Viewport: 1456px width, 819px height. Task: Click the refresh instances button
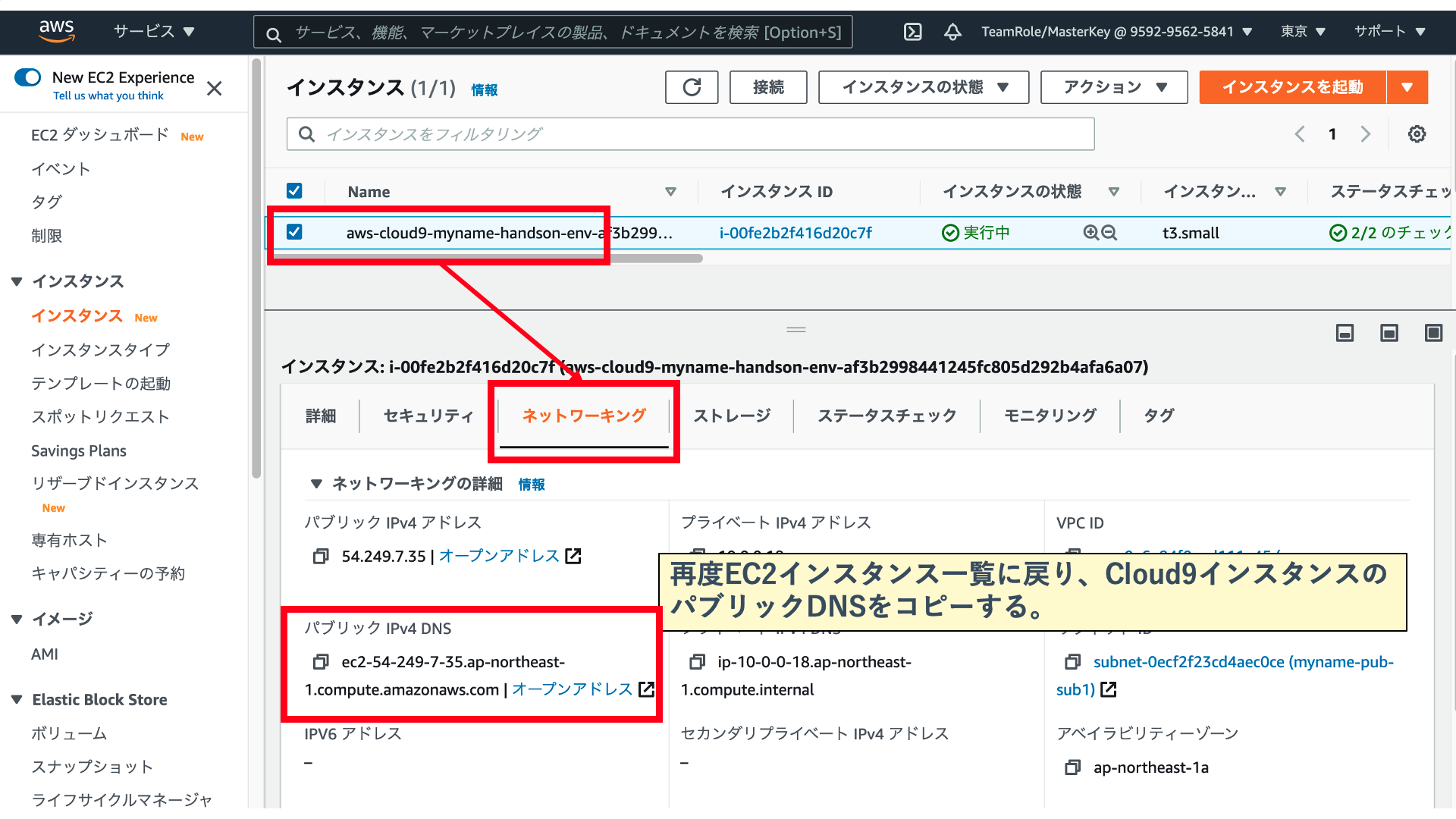692,87
